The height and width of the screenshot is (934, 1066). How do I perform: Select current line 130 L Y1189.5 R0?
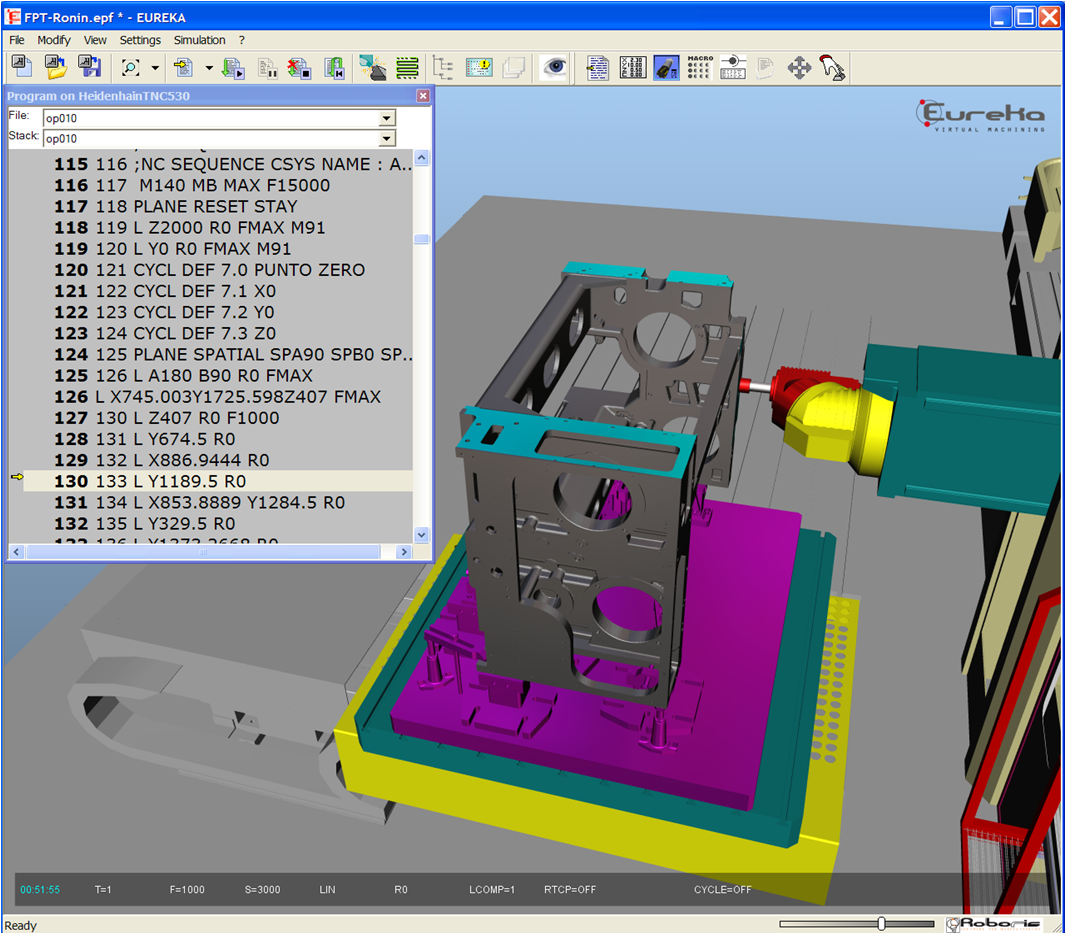coord(211,481)
